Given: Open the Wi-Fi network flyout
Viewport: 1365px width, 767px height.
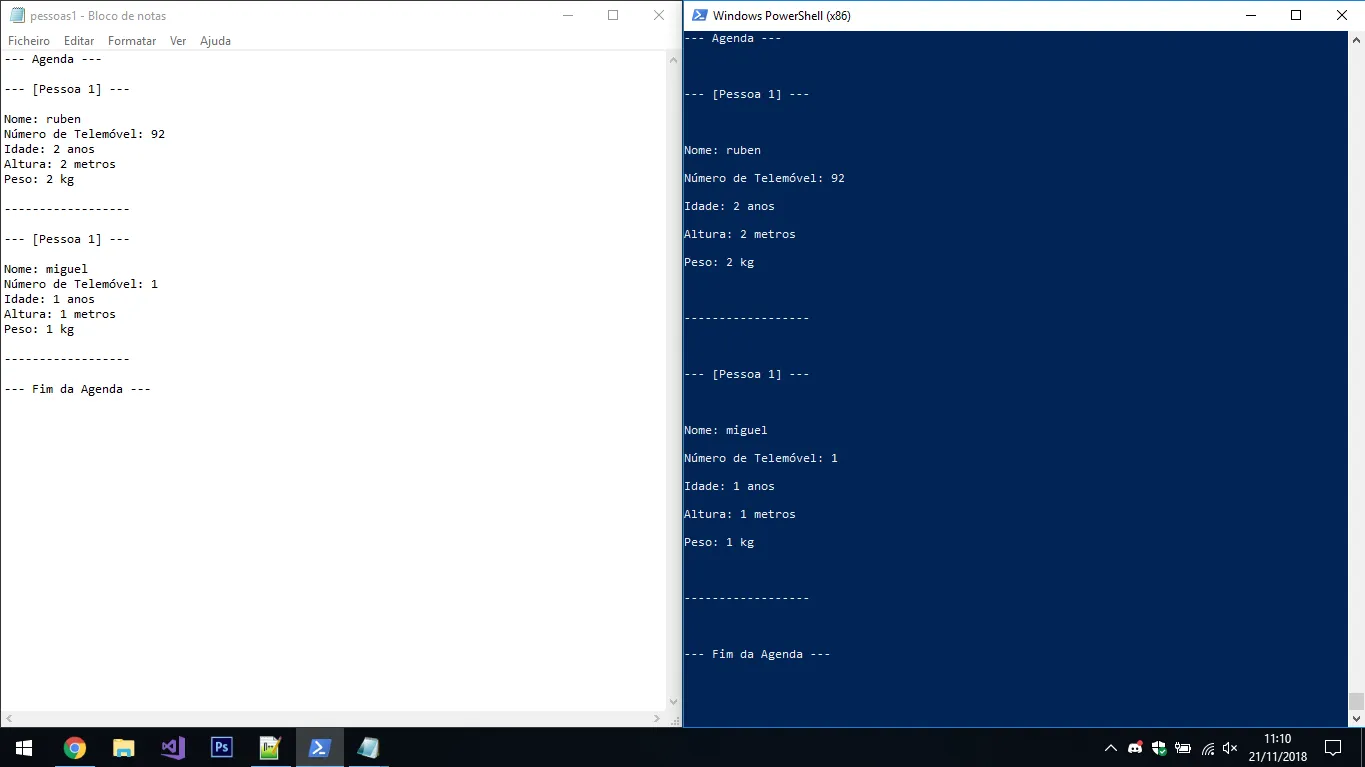Looking at the screenshot, I should [1207, 748].
